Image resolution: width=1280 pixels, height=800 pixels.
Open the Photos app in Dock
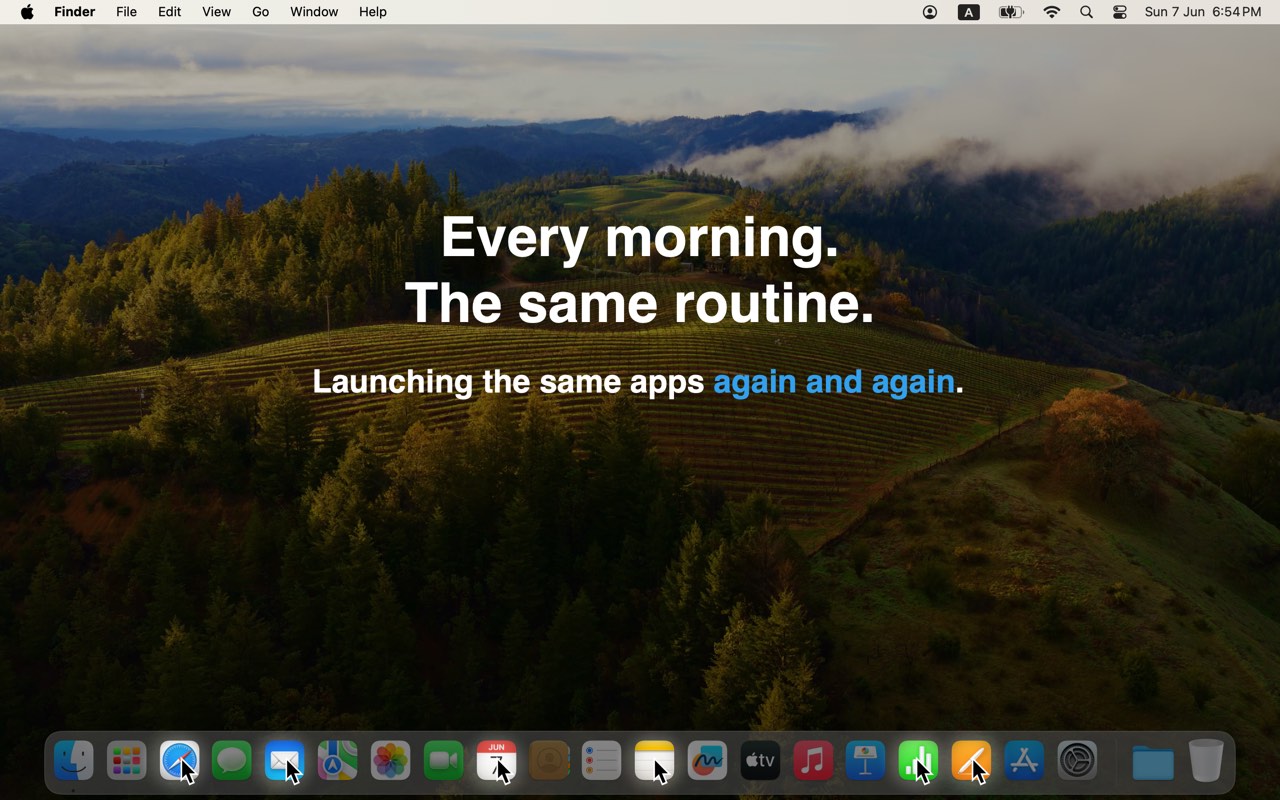(391, 762)
